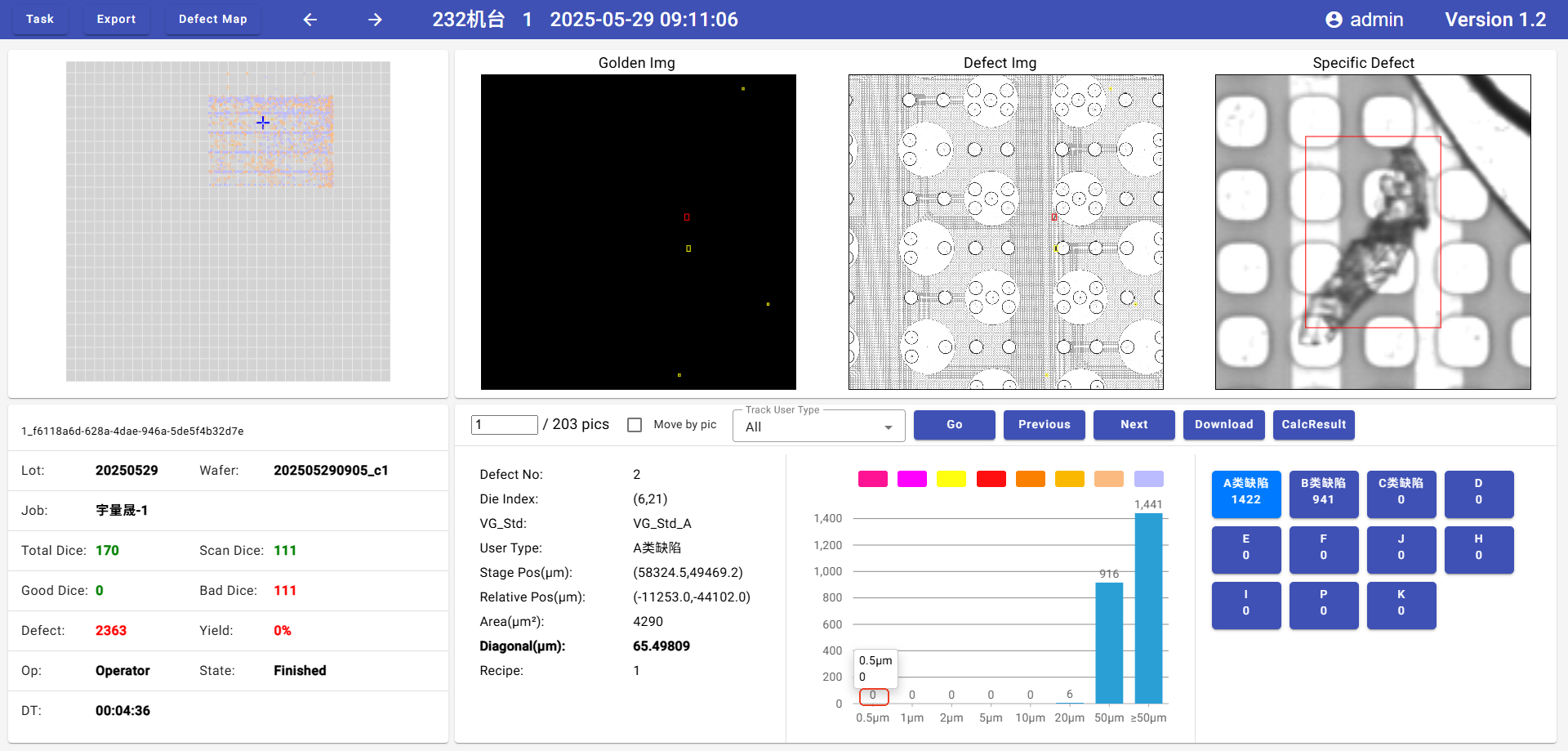Click the CalcResult button

1313,425
